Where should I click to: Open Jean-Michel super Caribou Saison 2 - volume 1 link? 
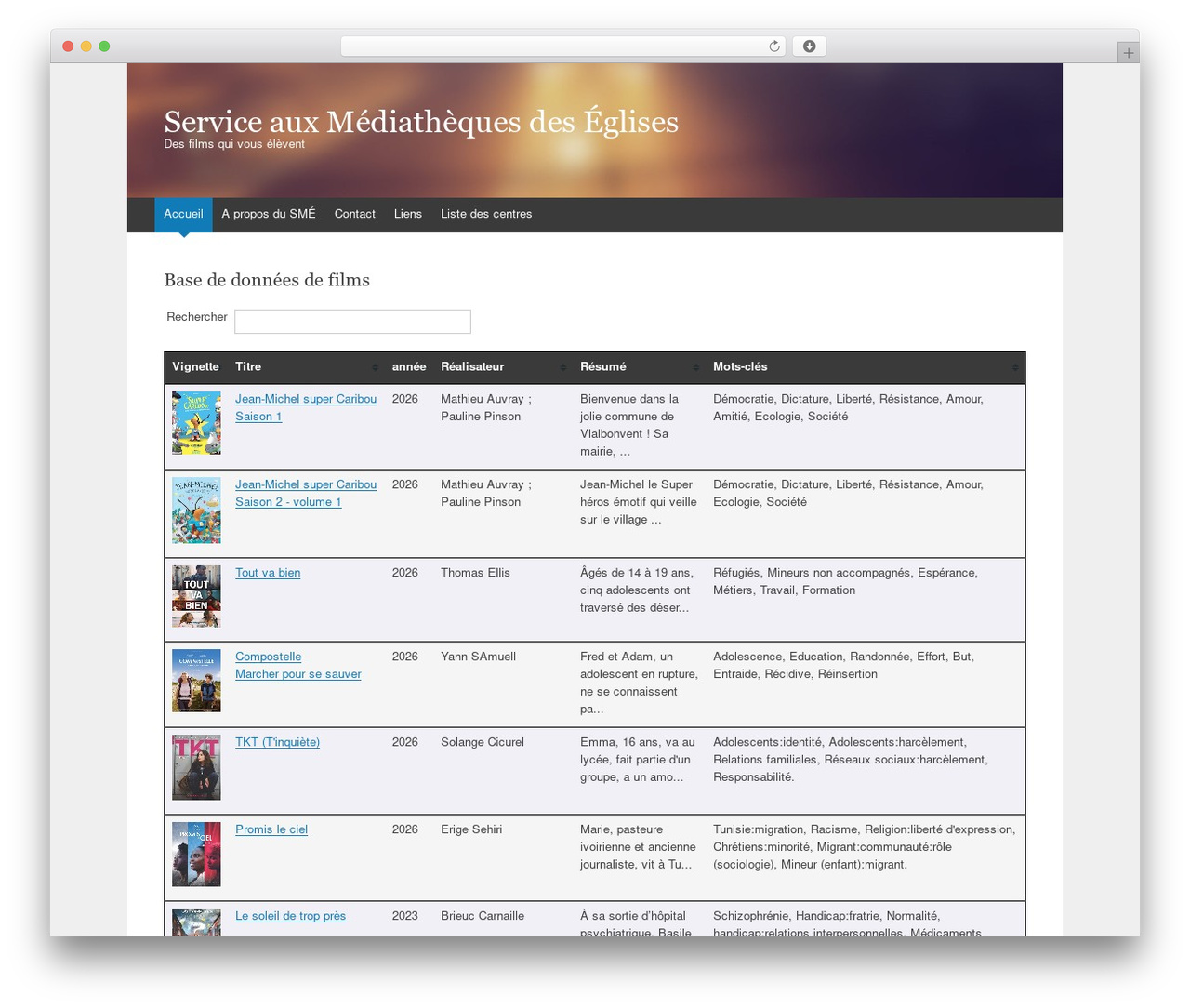point(306,494)
